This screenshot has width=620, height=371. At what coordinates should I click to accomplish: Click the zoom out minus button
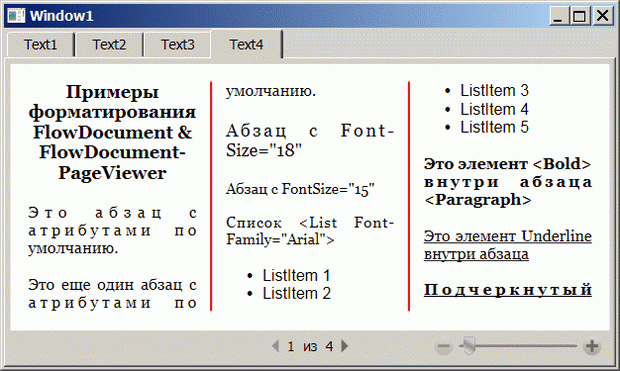(x=443, y=347)
